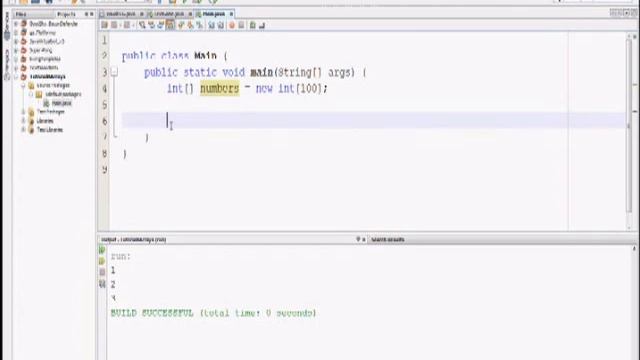This screenshot has height=360, width=640.
Task: Click Find Selection icon in editor toolbar
Action: coord(142,25)
